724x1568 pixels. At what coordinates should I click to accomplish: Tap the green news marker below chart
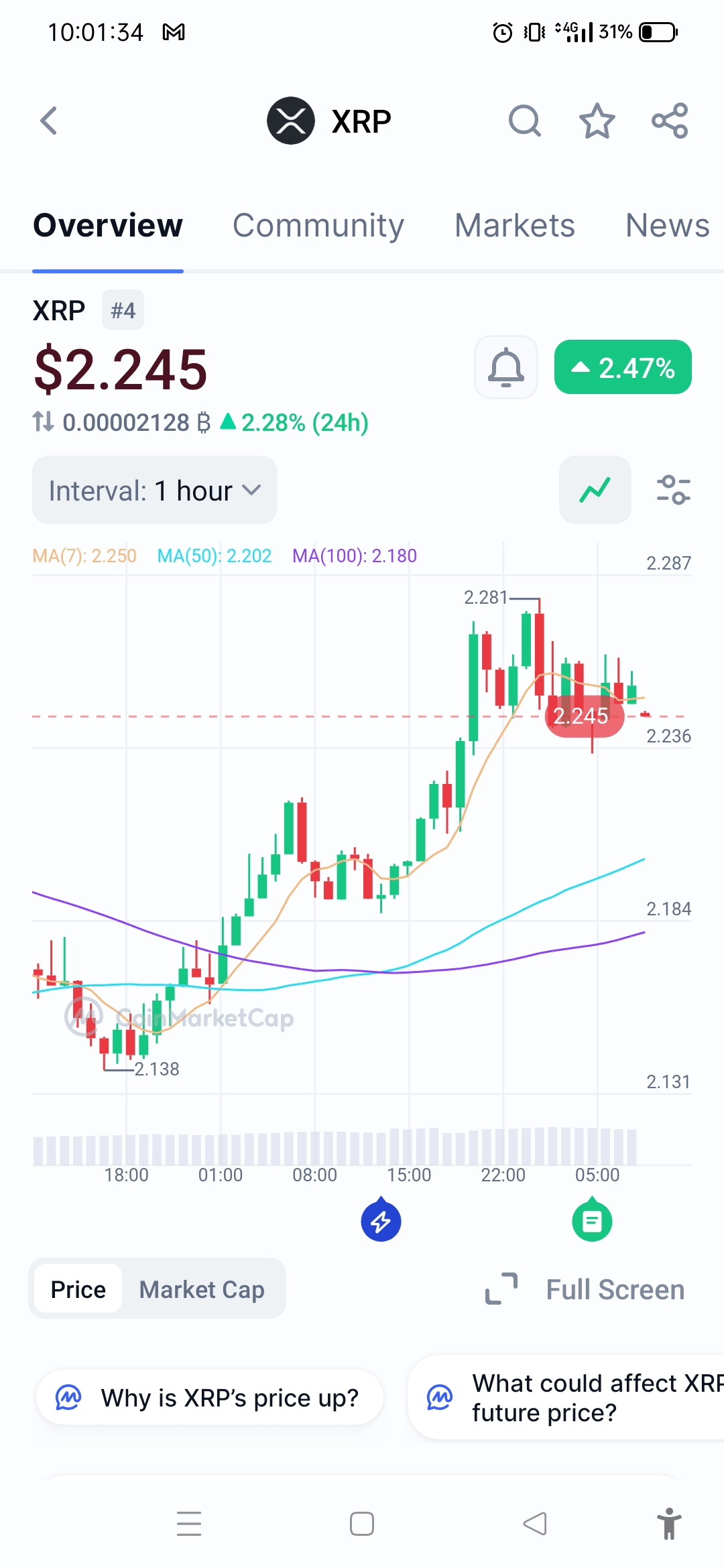(592, 1220)
